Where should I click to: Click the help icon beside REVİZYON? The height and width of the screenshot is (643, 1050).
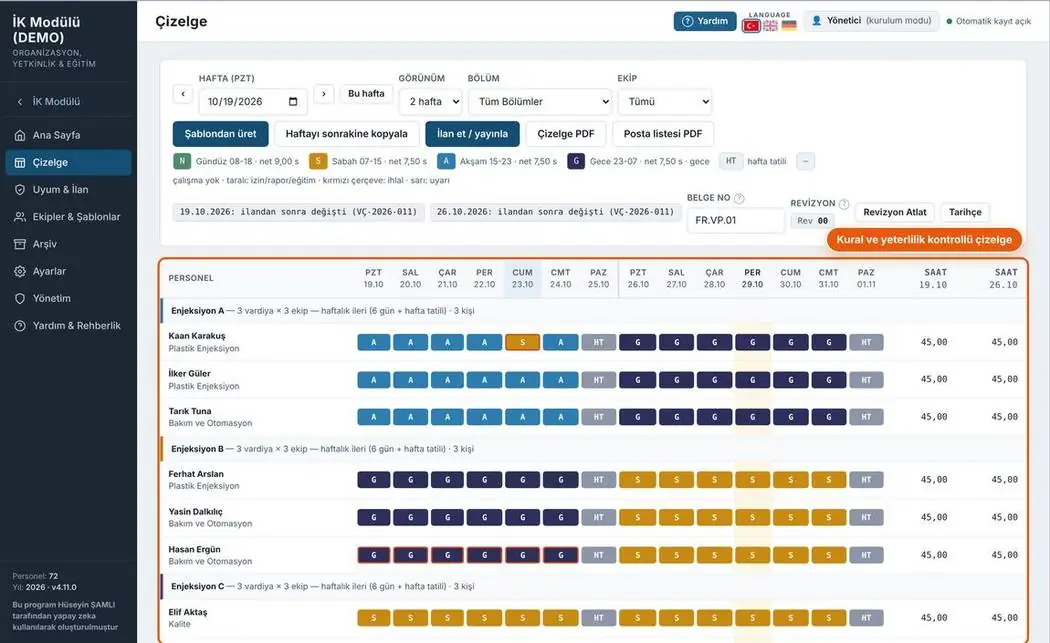pos(844,204)
